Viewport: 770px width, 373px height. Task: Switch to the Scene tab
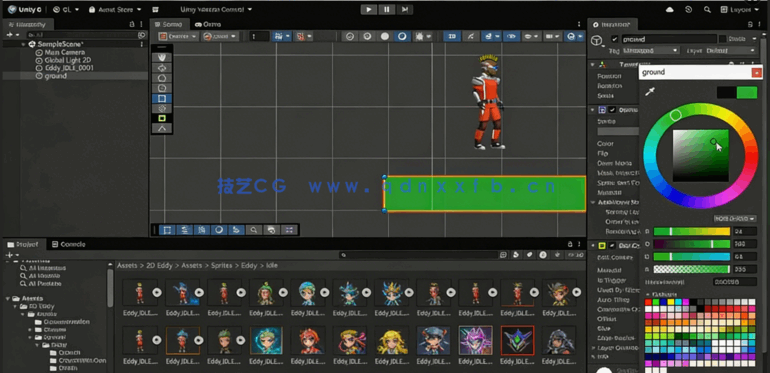168,24
